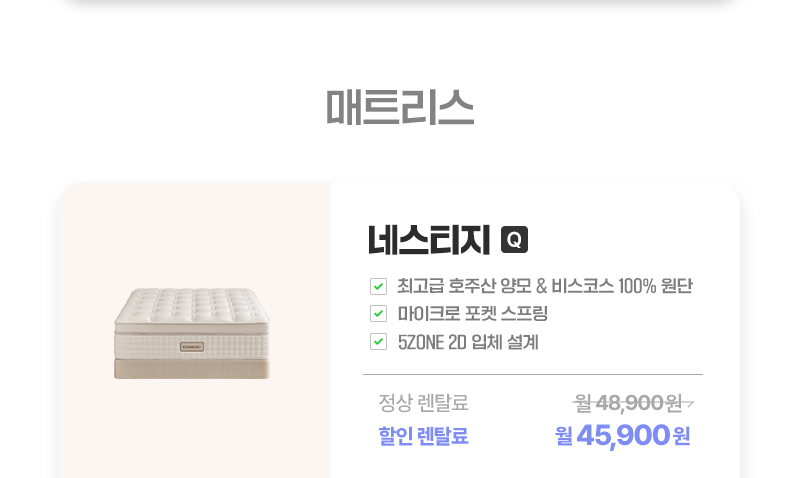The image size is (800, 478).
Task: Toggle the 최고급 호주산 양모 checkbox
Action: tap(378, 286)
